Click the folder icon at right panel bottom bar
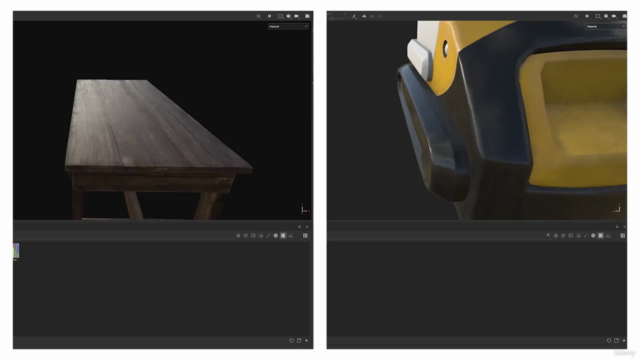This screenshot has height=360, width=640. pyautogui.click(x=617, y=340)
